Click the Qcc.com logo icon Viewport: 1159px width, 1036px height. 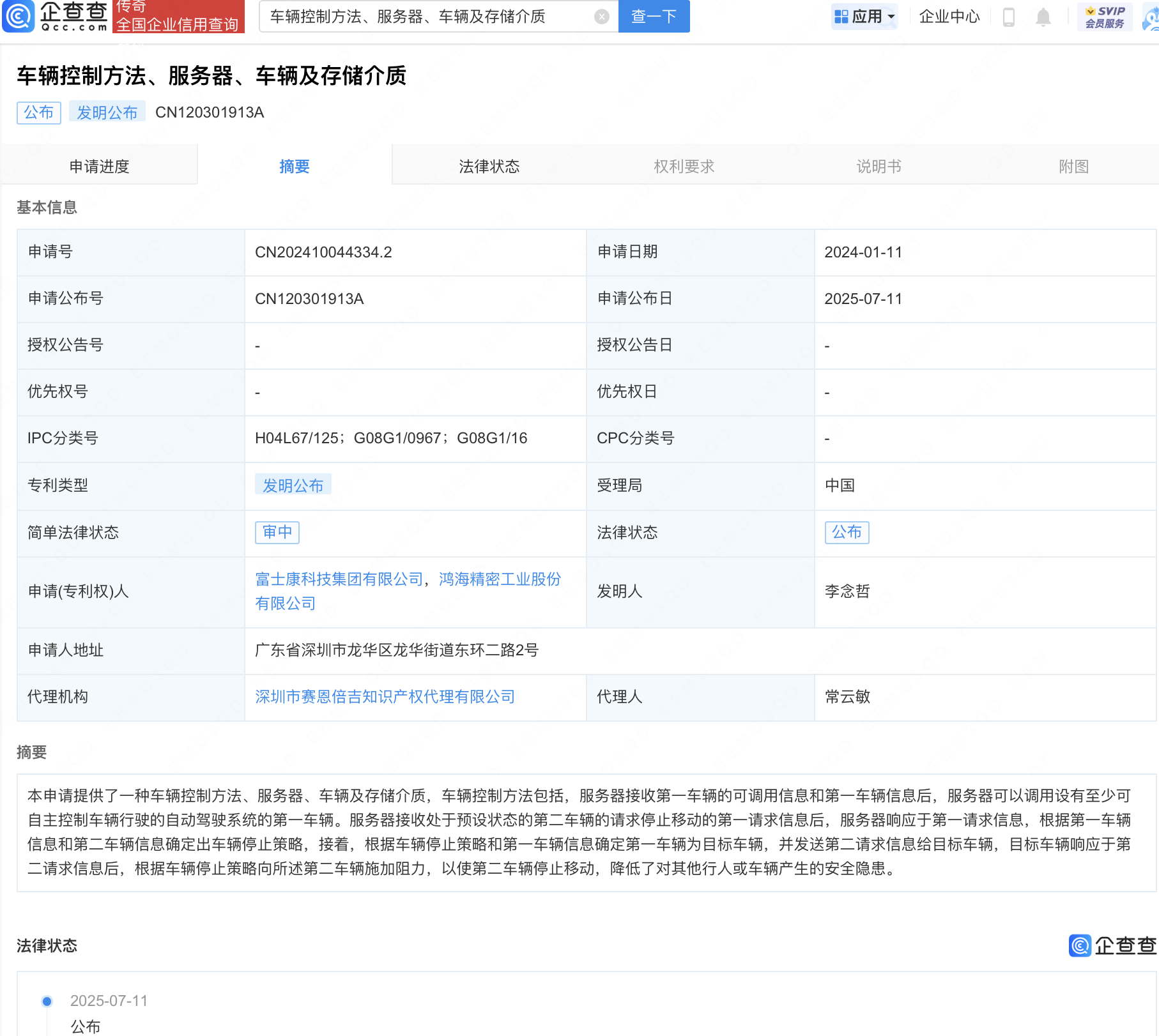(x=19, y=17)
